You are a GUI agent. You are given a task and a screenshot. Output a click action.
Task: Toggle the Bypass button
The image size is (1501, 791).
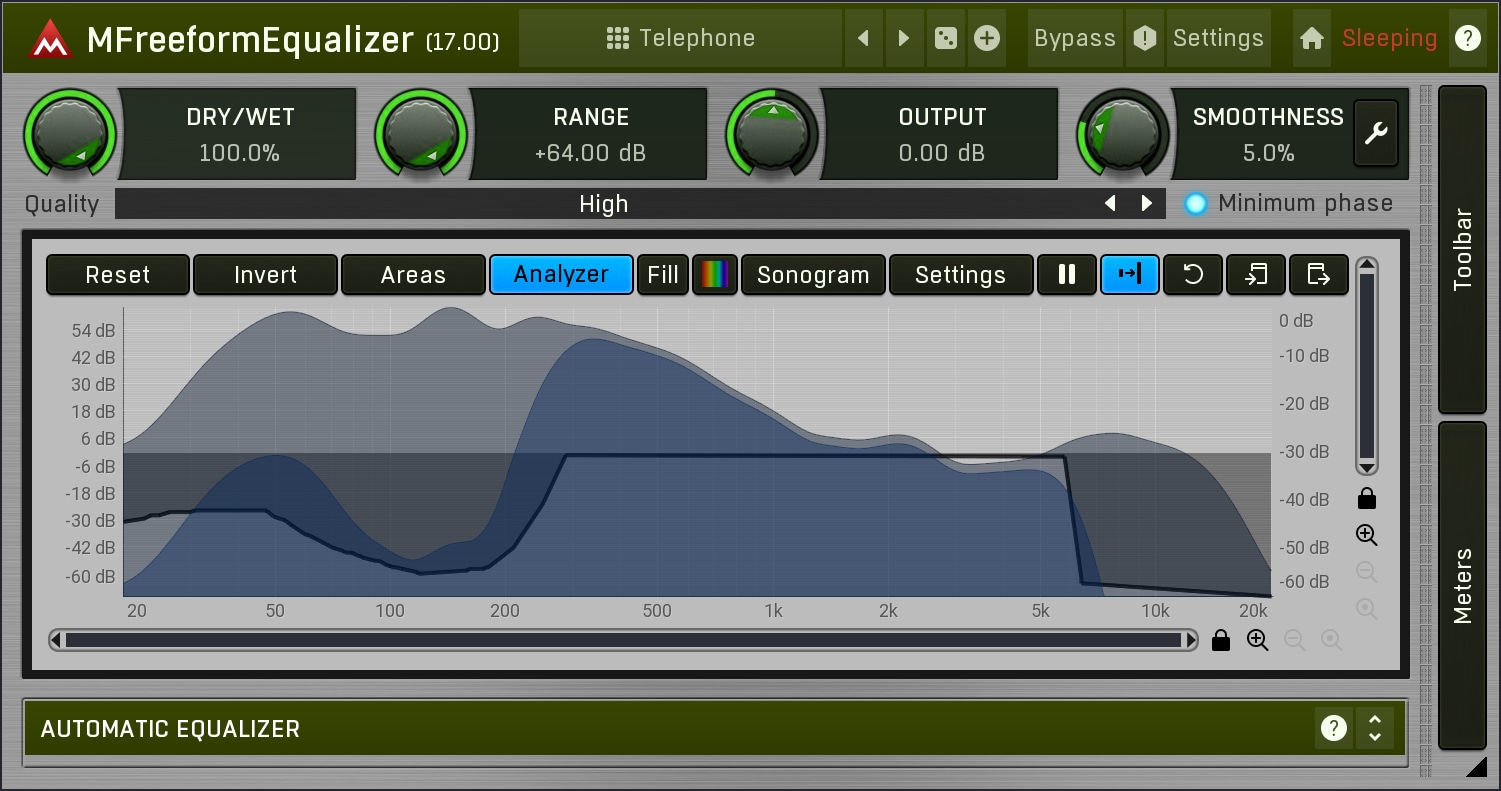[x=1074, y=38]
